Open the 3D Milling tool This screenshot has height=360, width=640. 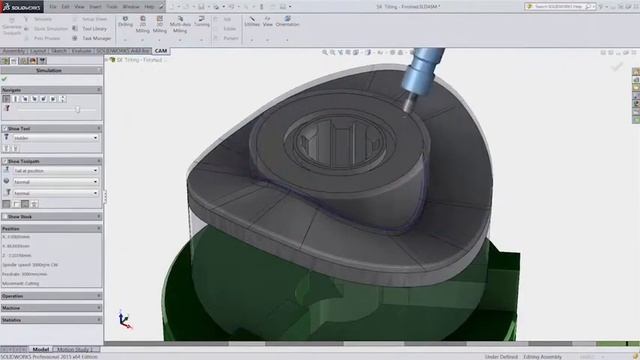[x=160, y=24]
